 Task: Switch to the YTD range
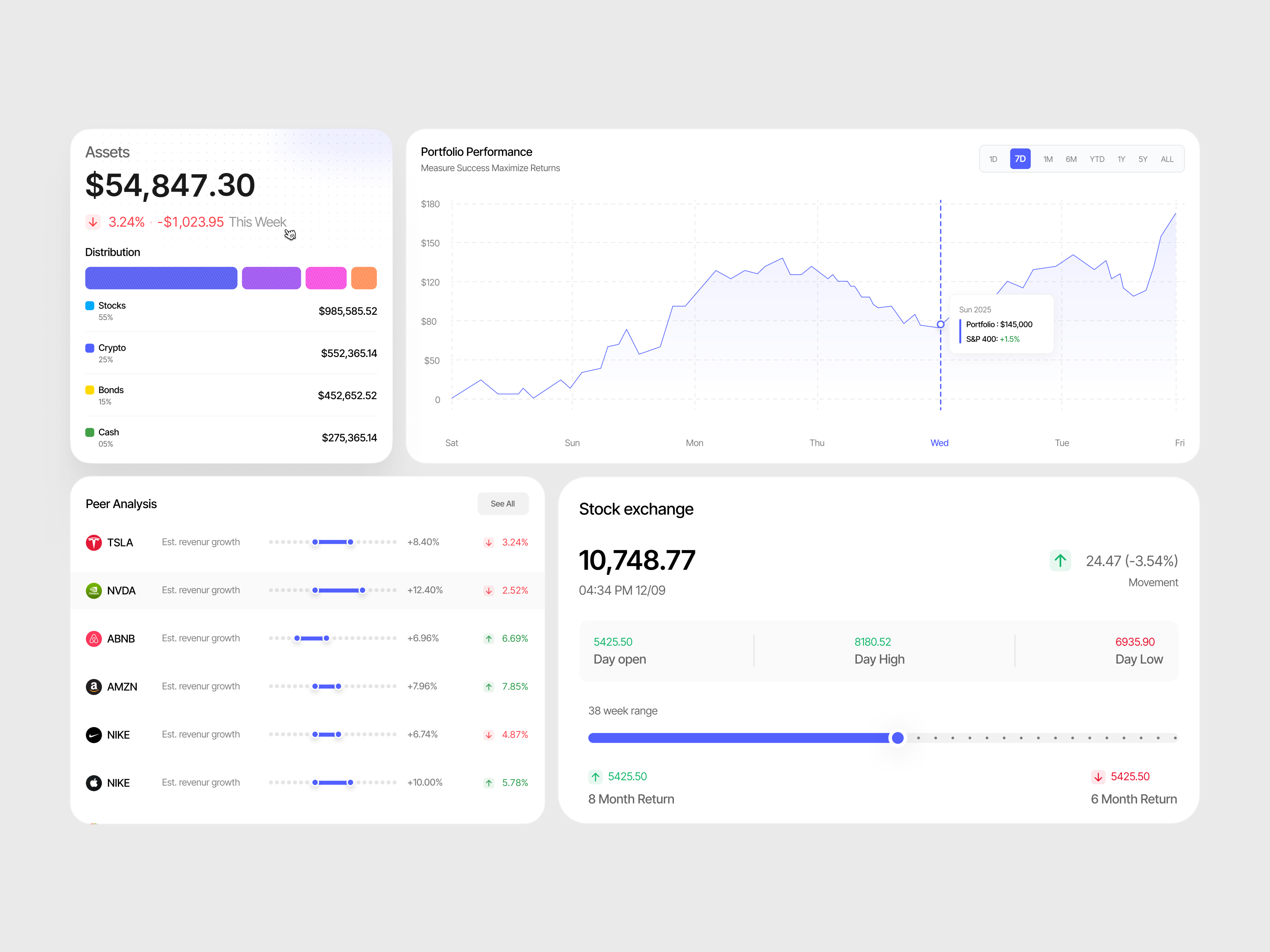(x=1097, y=159)
